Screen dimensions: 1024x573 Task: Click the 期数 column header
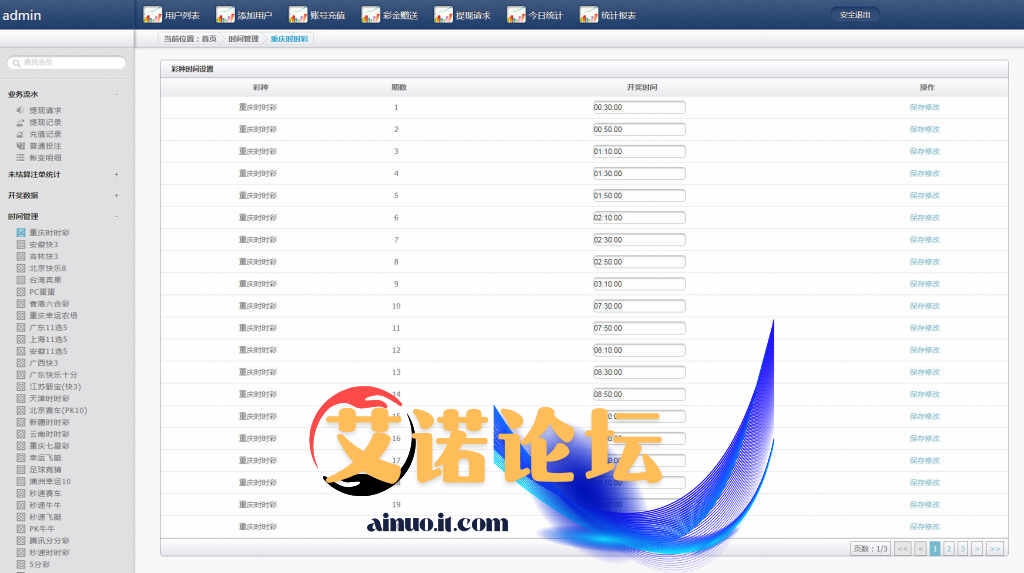point(398,88)
